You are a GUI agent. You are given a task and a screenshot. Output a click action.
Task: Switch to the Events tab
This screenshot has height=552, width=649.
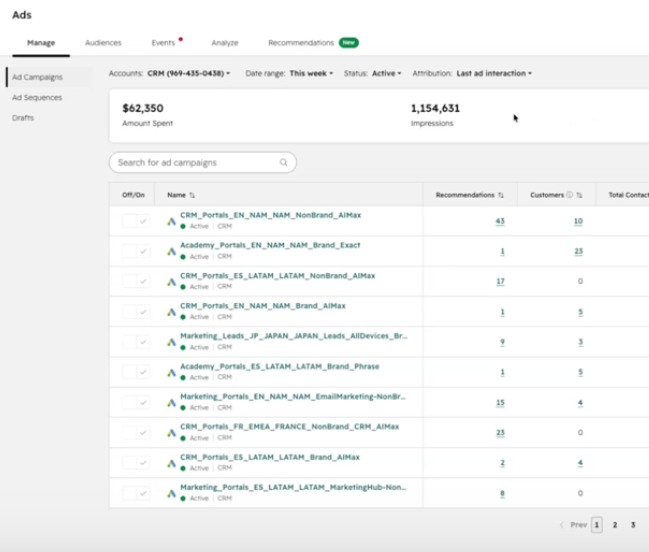pyautogui.click(x=163, y=43)
